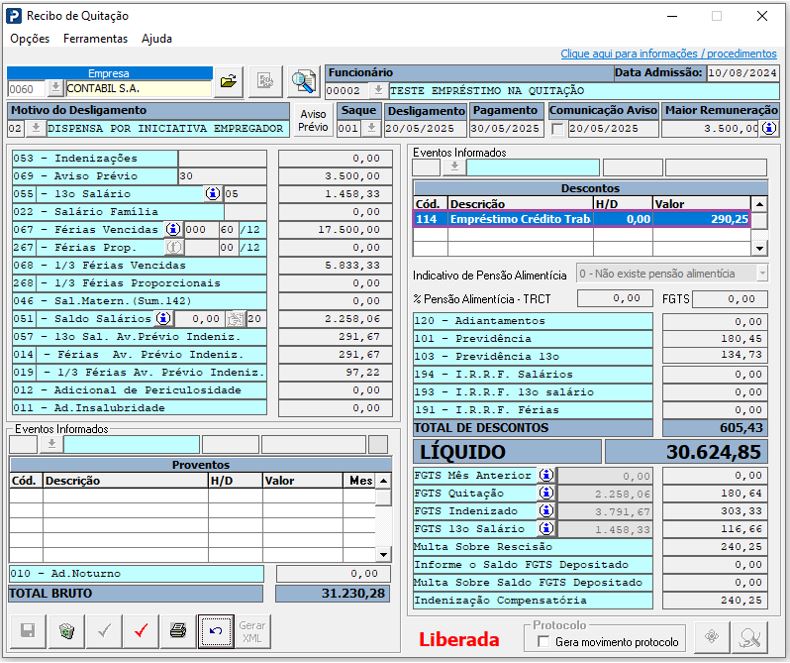The image size is (790, 663).
Task: Click the Save floppy disk button
Action: tap(28, 631)
